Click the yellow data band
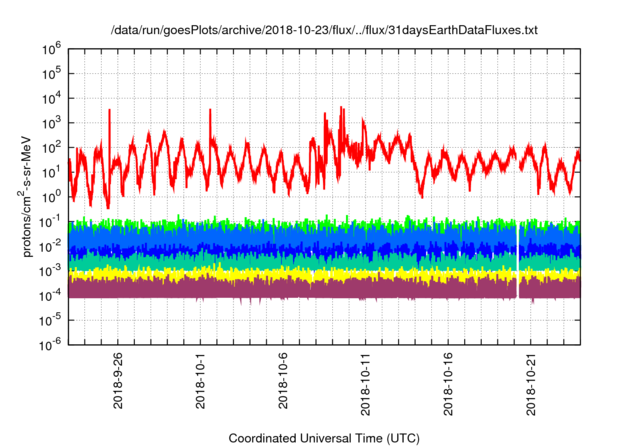The width and height of the screenshot is (640, 448). (300, 275)
